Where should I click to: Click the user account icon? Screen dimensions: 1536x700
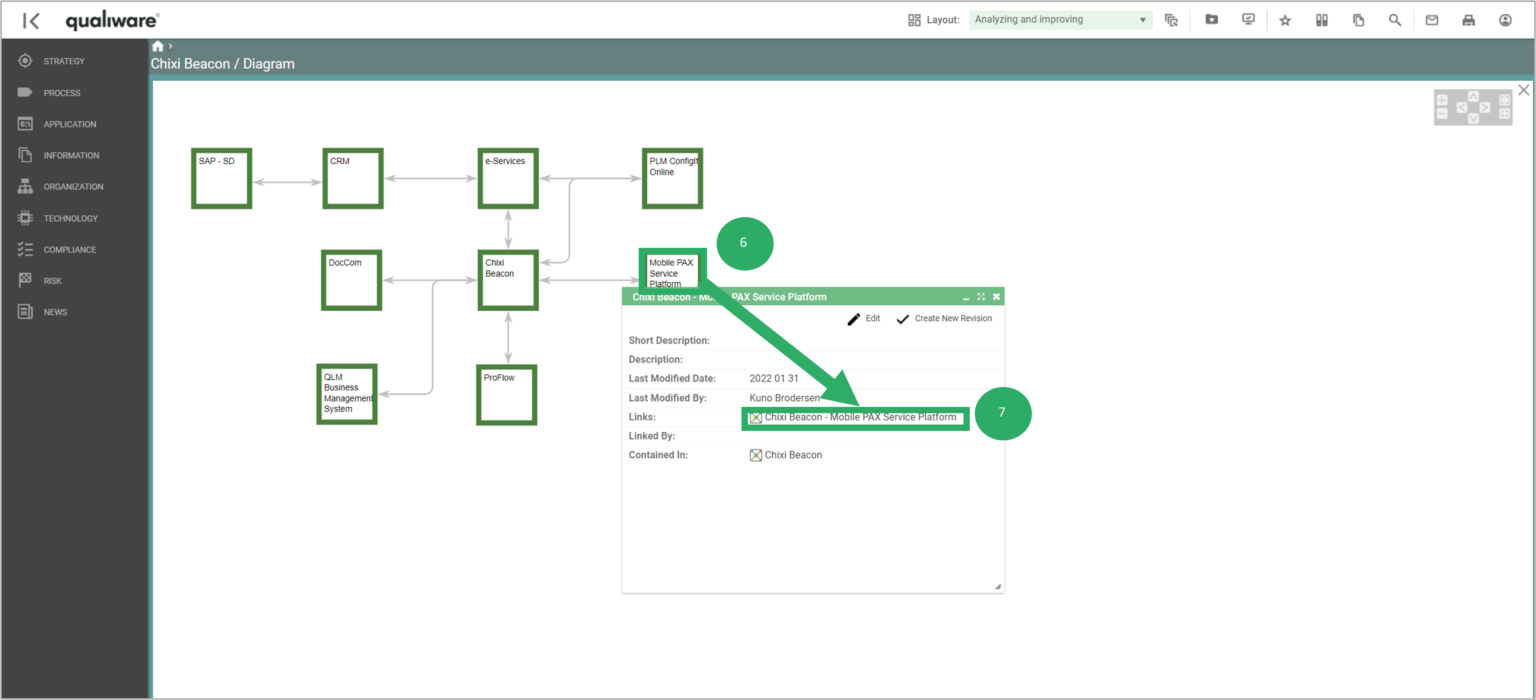1503,19
